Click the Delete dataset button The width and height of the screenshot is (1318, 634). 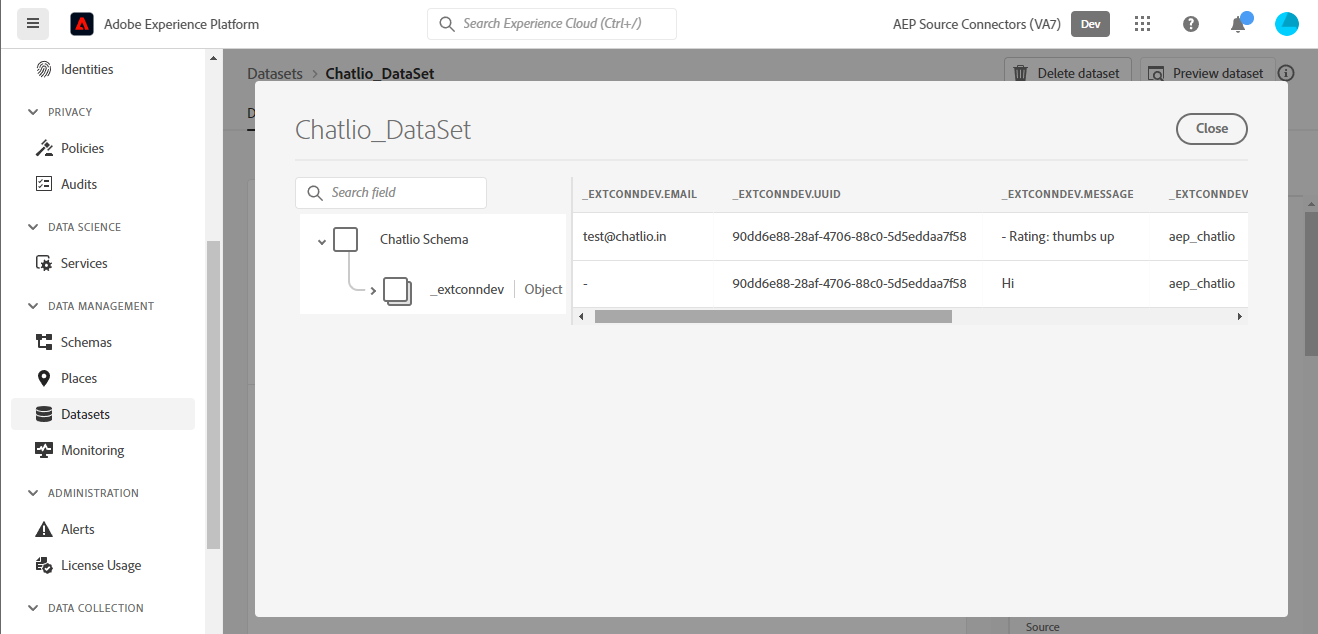tap(1068, 73)
